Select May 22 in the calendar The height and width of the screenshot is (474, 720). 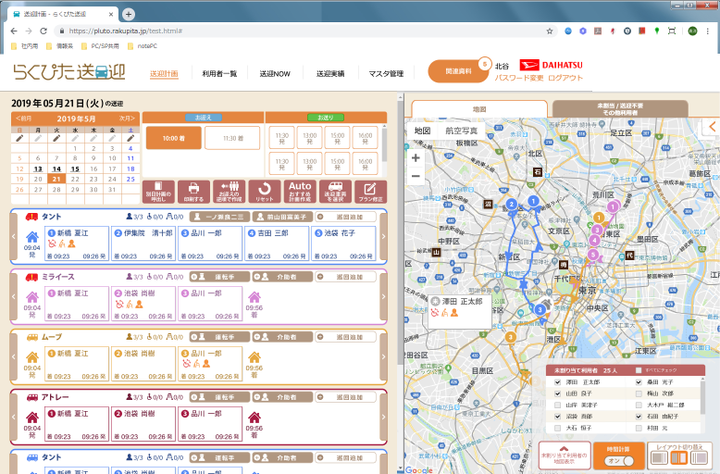75,179
